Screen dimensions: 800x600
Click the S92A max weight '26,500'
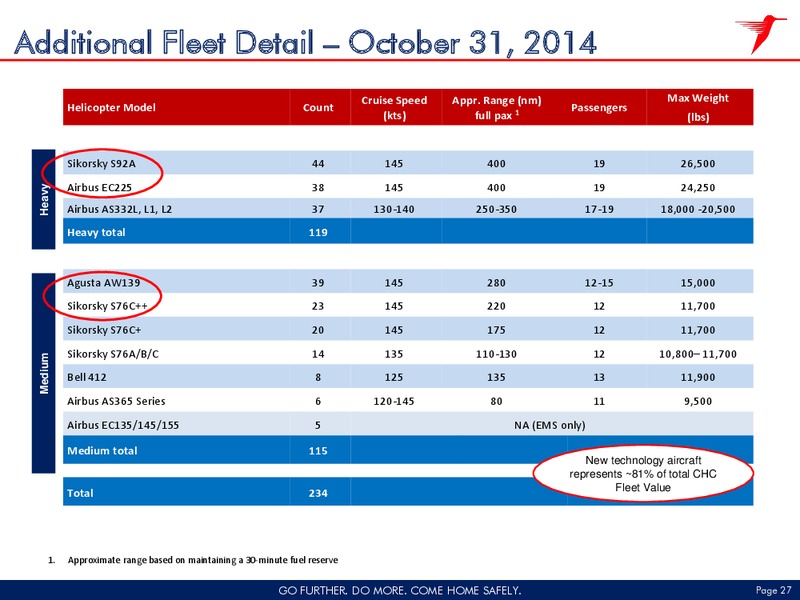click(x=698, y=164)
